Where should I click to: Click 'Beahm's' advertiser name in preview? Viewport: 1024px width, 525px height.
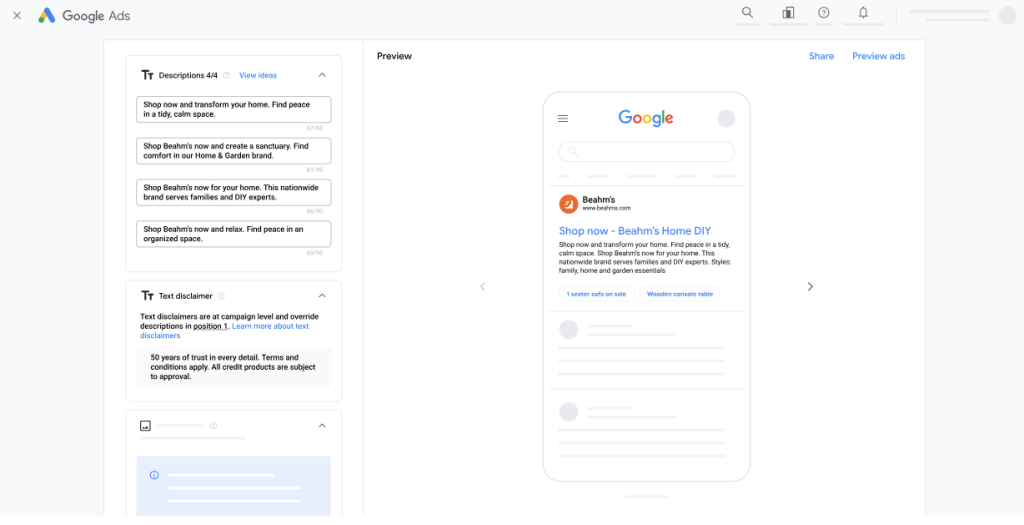[599, 199]
